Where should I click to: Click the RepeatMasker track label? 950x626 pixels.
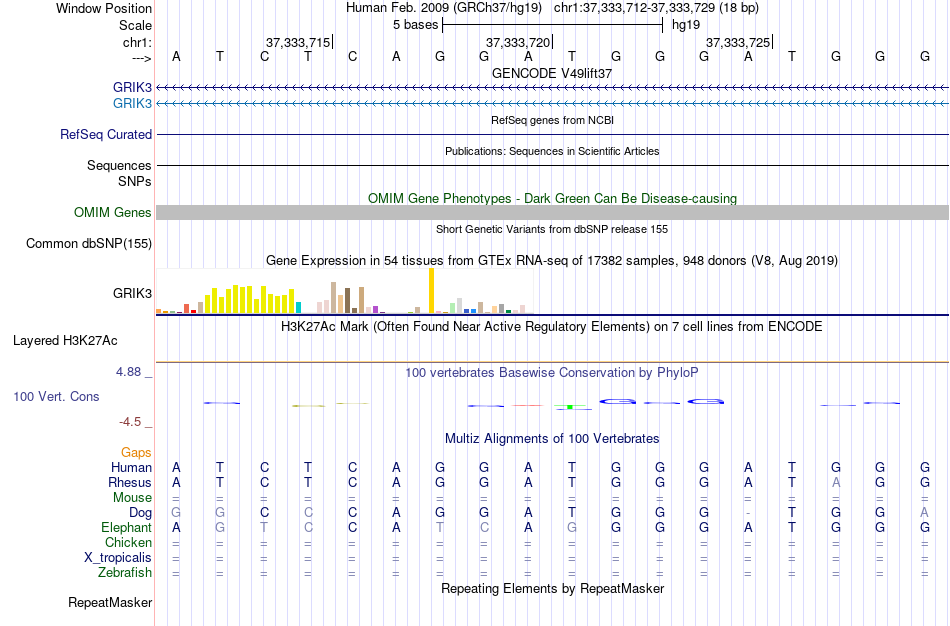(x=110, y=602)
